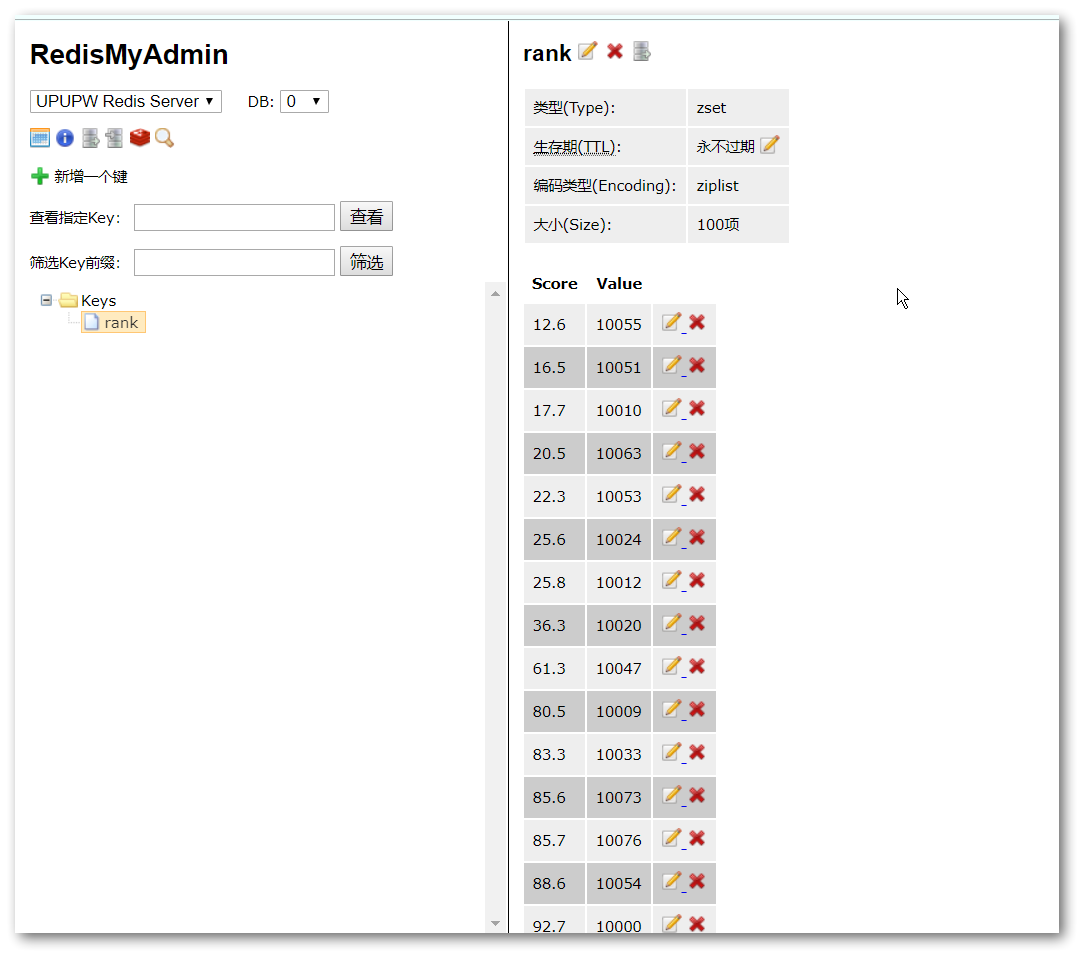Edit the TTL with the pencil icon

[769, 145]
